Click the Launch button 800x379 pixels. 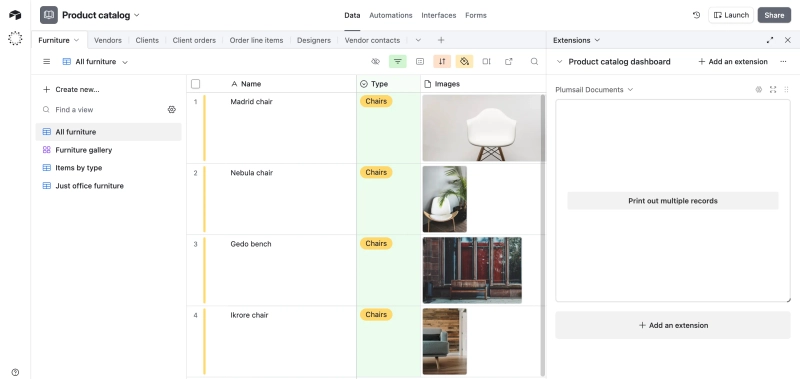[x=731, y=15]
